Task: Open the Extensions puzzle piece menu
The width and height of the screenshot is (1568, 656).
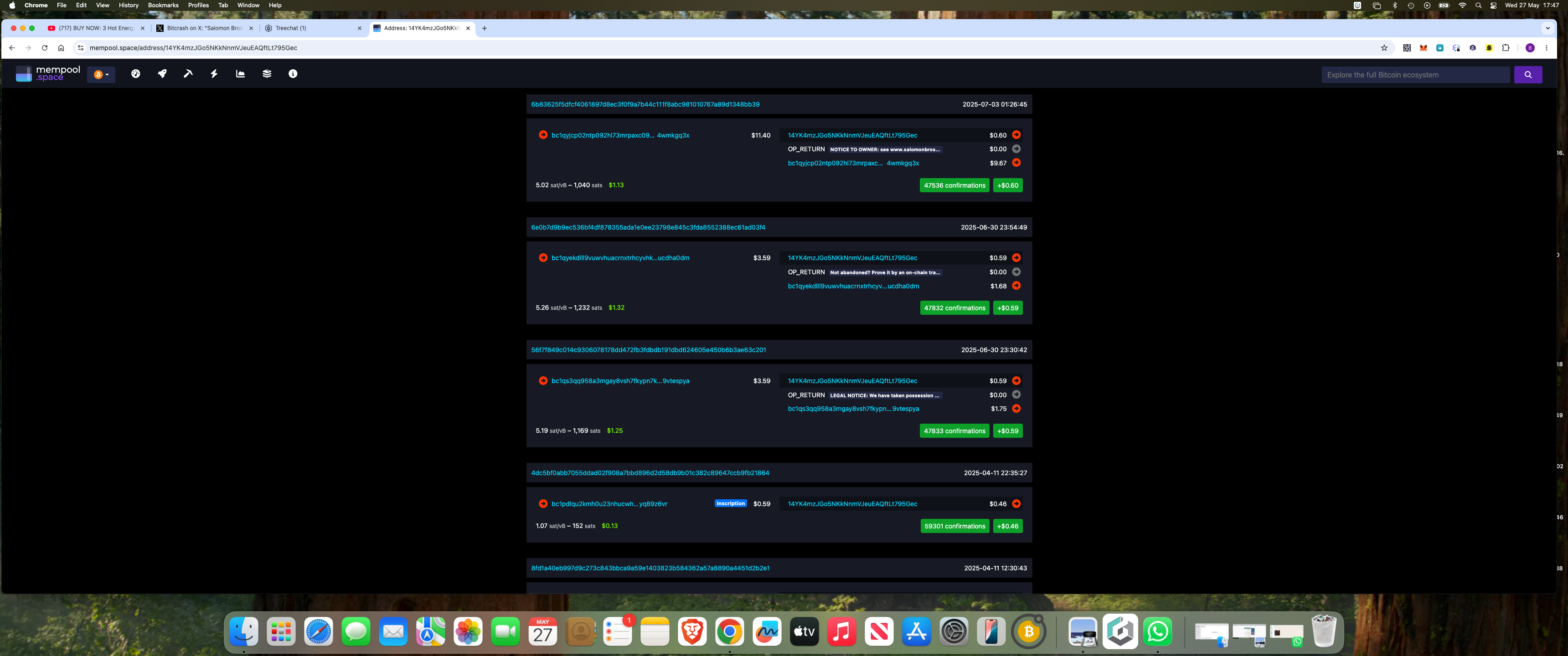Action: tap(1505, 47)
